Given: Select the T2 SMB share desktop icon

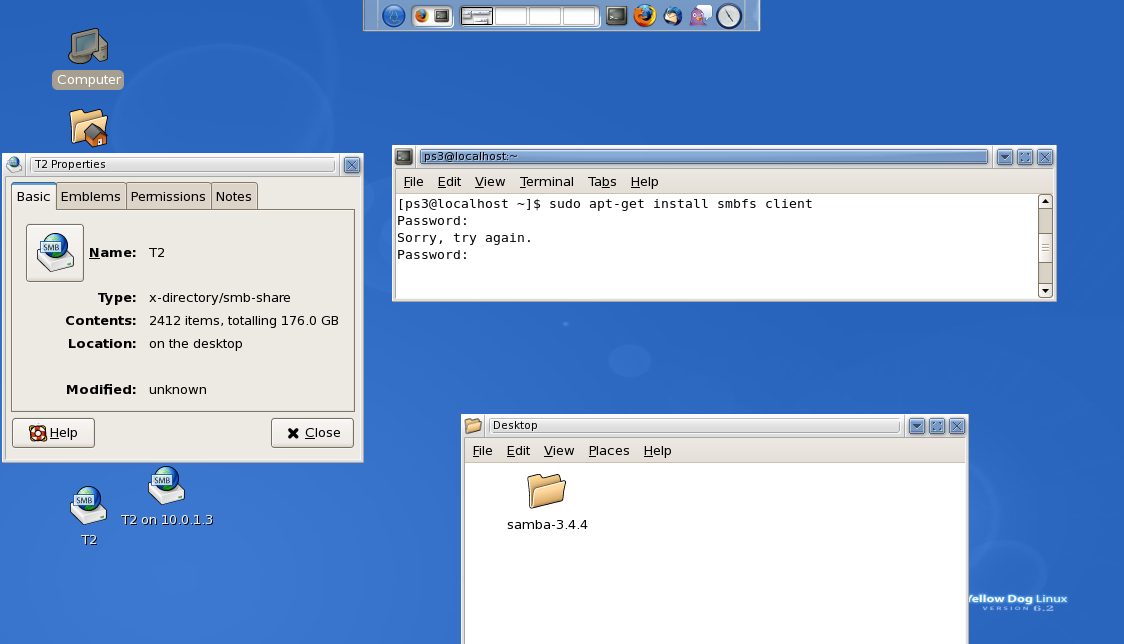Looking at the screenshot, I should click(88, 516).
